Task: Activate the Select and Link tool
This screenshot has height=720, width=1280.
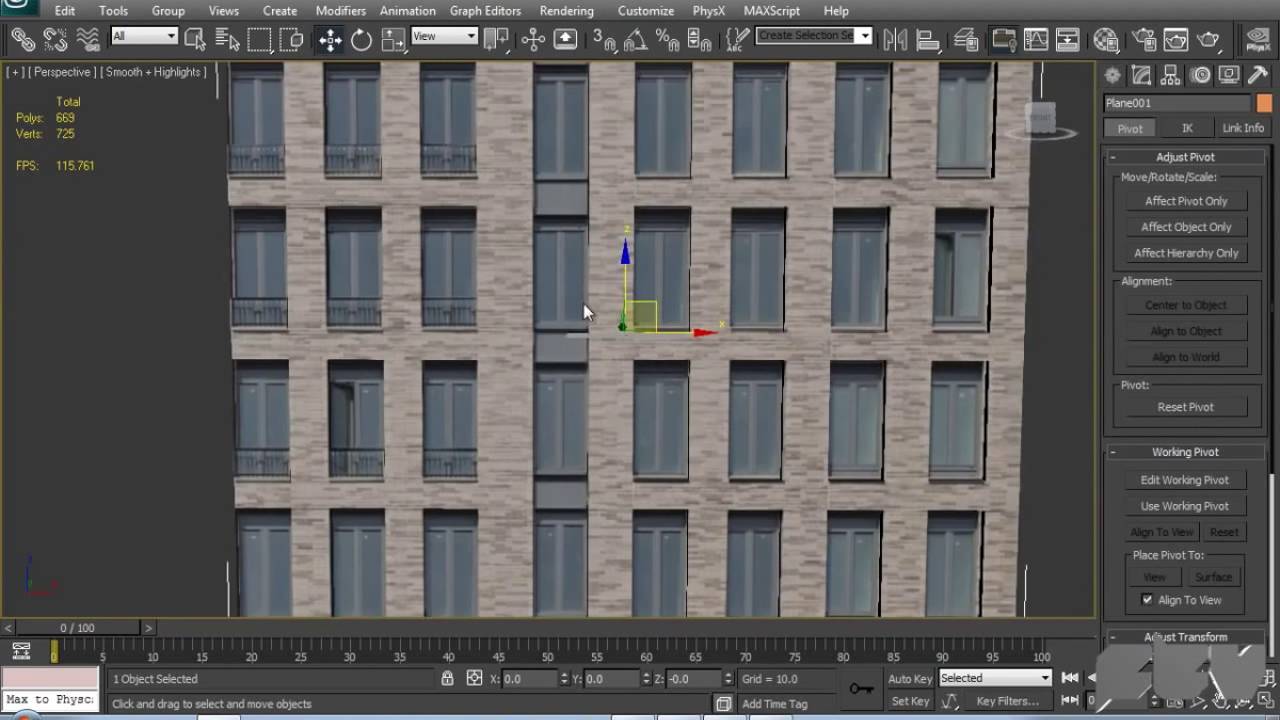Action: (x=23, y=39)
